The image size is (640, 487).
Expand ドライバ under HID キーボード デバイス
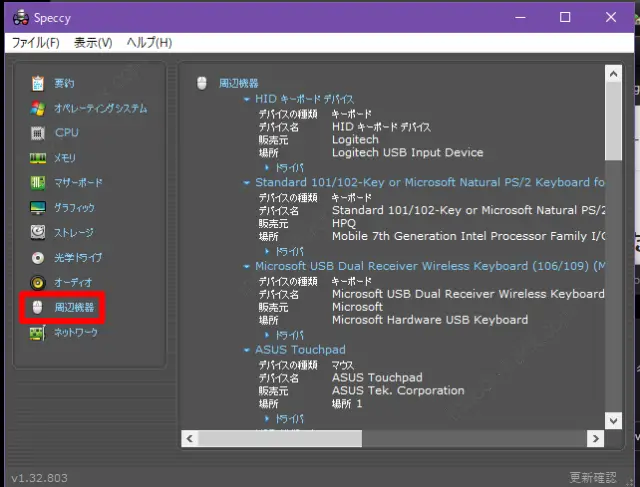pos(267,167)
